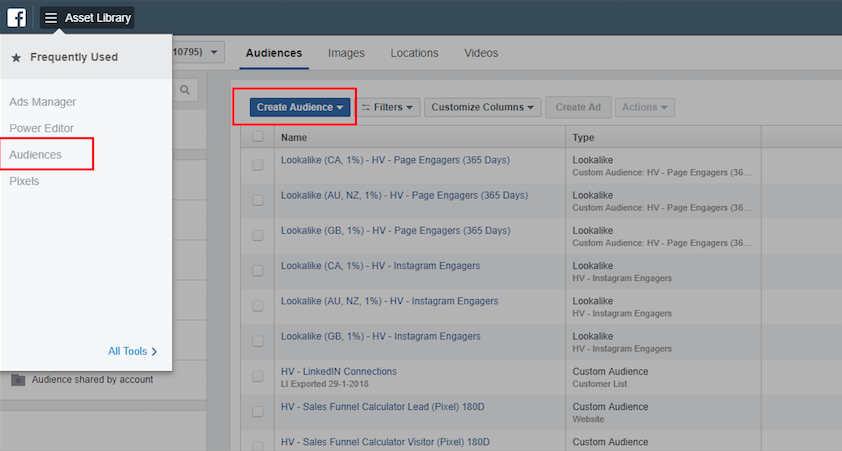The height and width of the screenshot is (451, 842).
Task: Check the Lookalike CA Page Engagers row
Action: (x=258, y=165)
